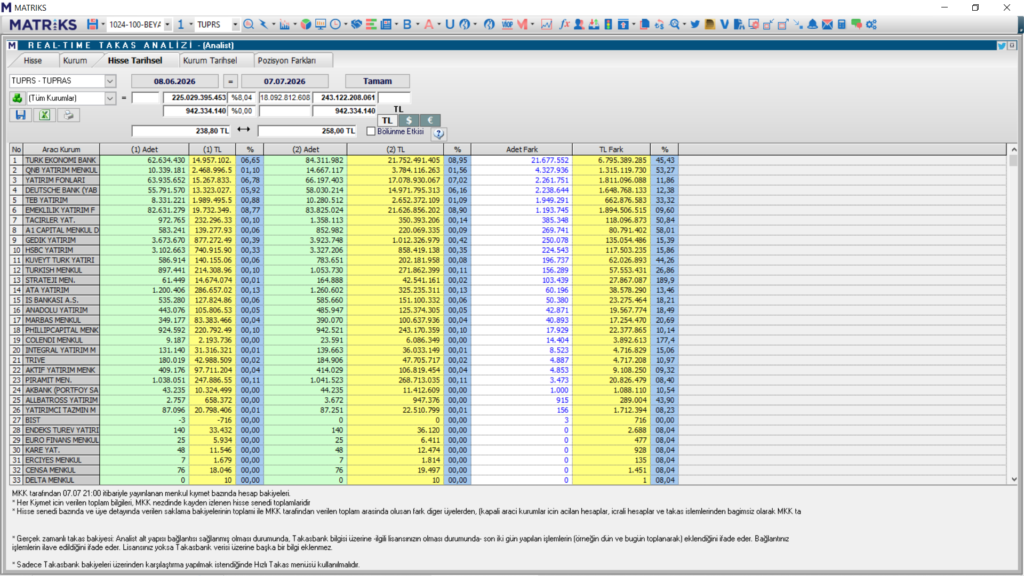The image size is (1024, 576).
Task: Click the Tamam button
Action: [377, 81]
